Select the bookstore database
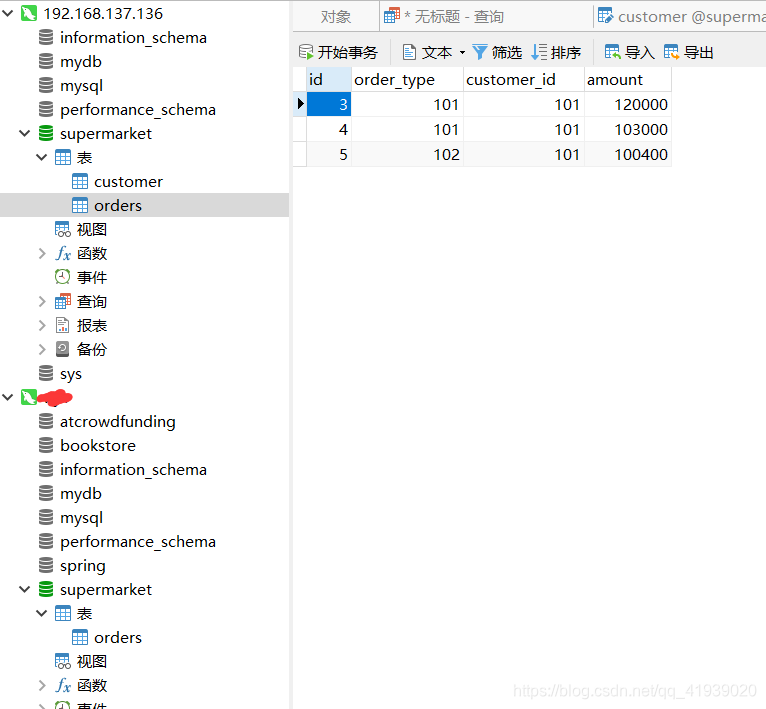Viewport: 766px width, 709px height. pos(98,445)
